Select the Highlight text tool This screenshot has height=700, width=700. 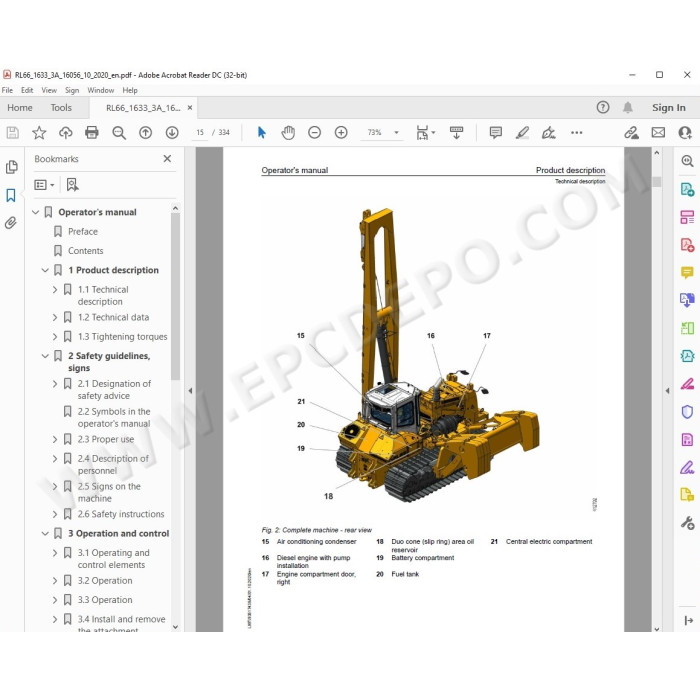click(522, 133)
